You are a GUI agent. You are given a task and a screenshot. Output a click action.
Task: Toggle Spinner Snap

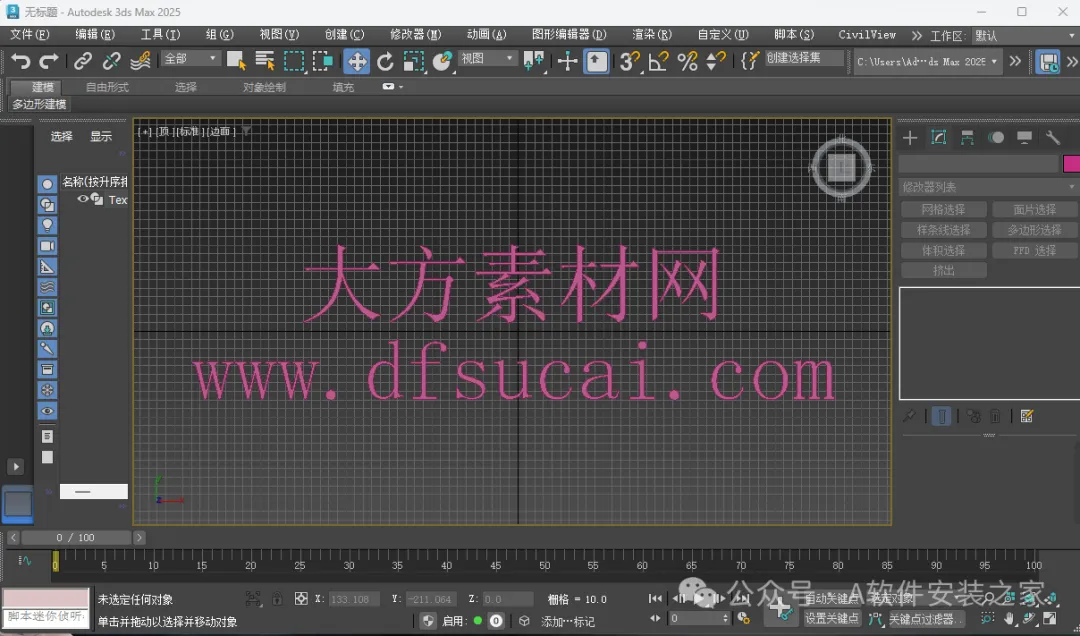point(716,61)
